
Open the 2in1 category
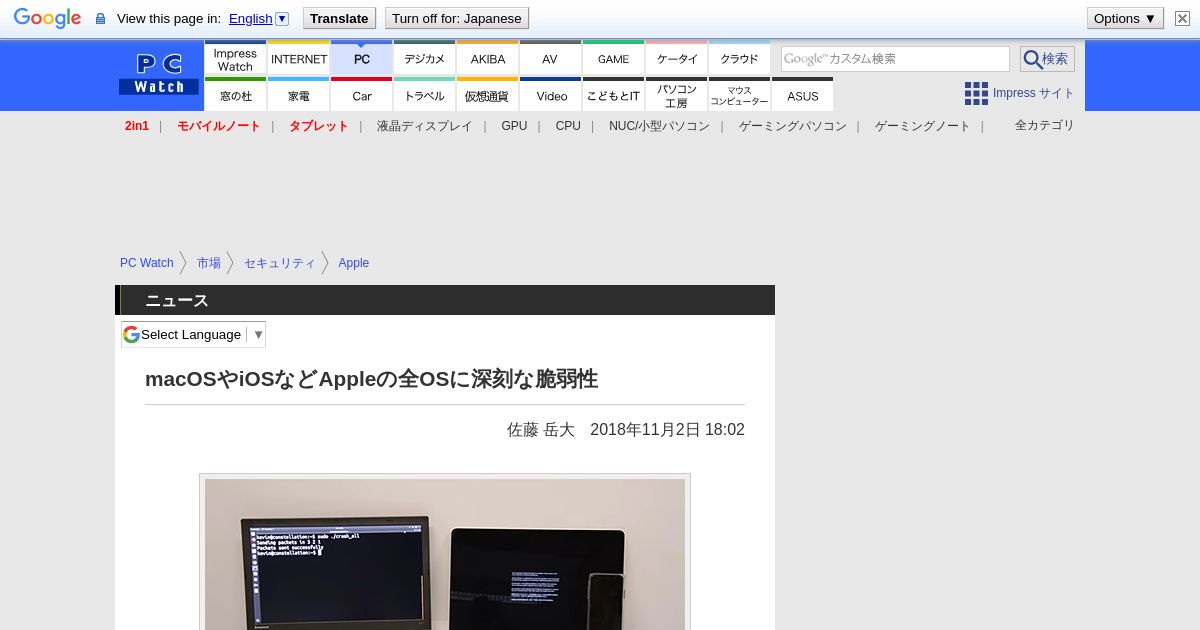pos(137,126)
